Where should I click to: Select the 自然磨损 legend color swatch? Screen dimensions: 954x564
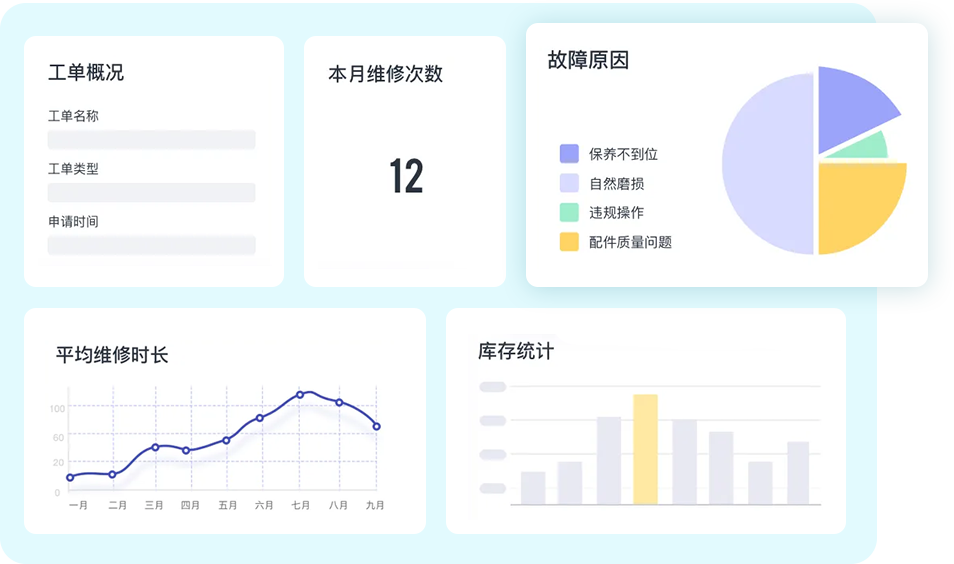tap(569, 183)
